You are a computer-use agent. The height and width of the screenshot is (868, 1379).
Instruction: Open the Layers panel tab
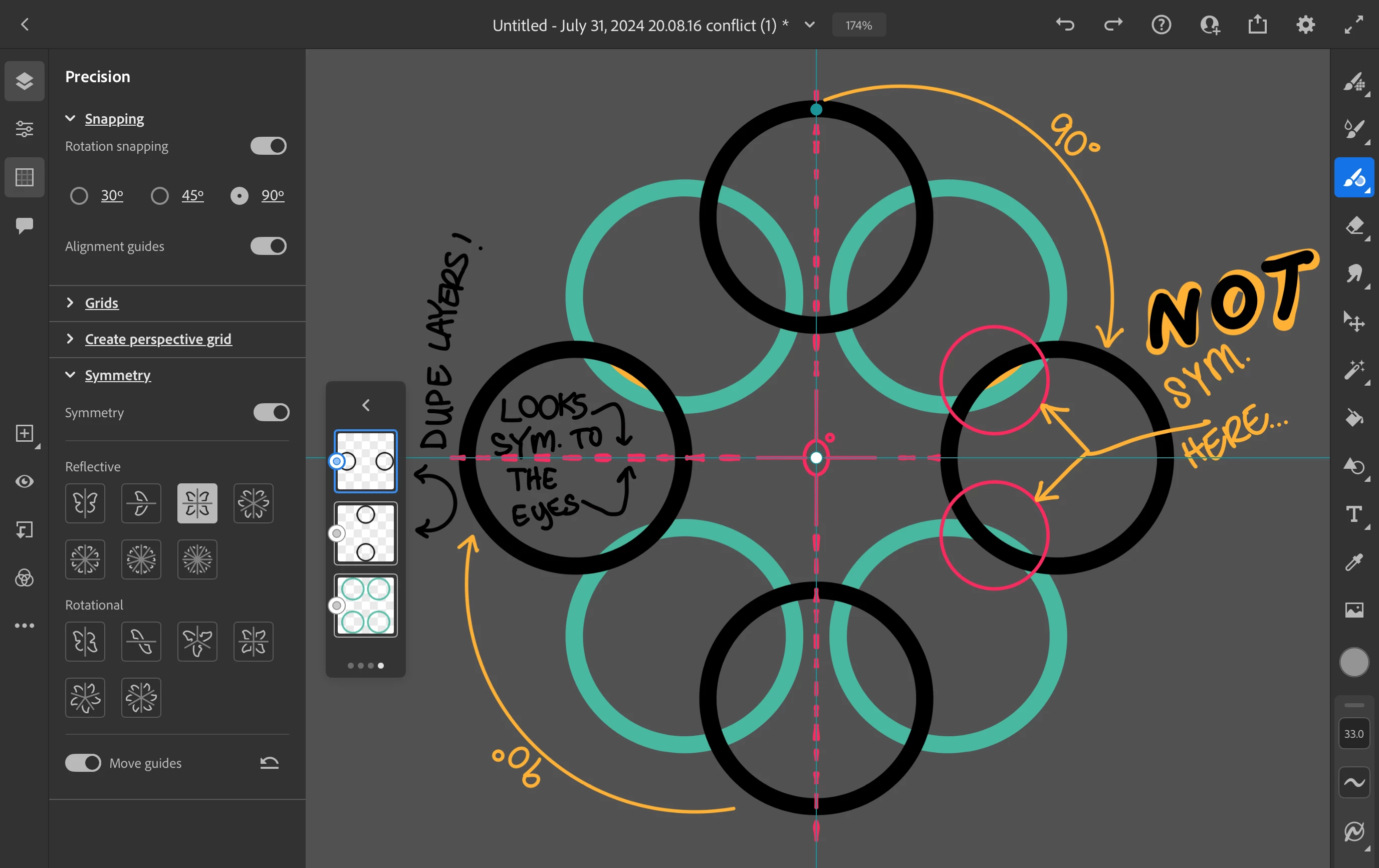[24, 81]
